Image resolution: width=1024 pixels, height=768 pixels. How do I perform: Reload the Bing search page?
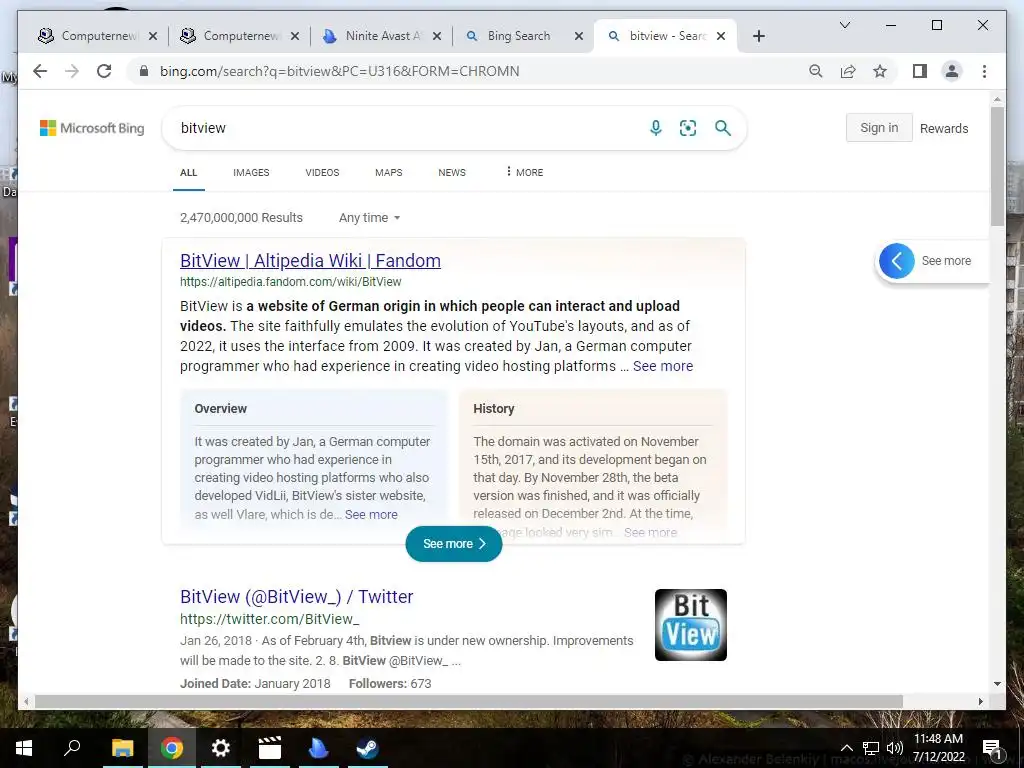pyautogui.click(x=104, y=71)
